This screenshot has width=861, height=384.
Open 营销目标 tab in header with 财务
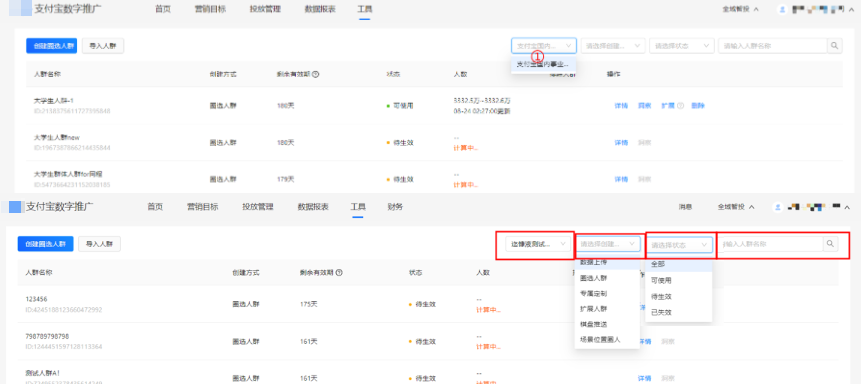203,207
